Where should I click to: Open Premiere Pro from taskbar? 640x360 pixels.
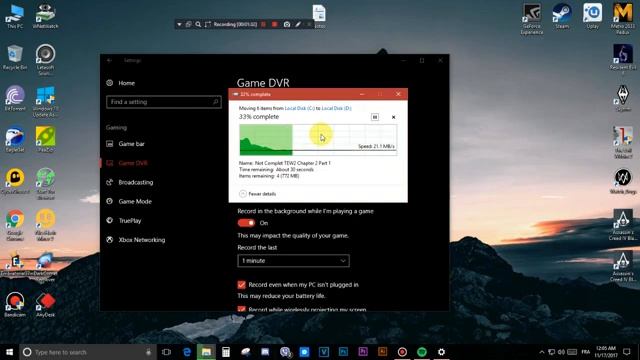tap(363, 352)
